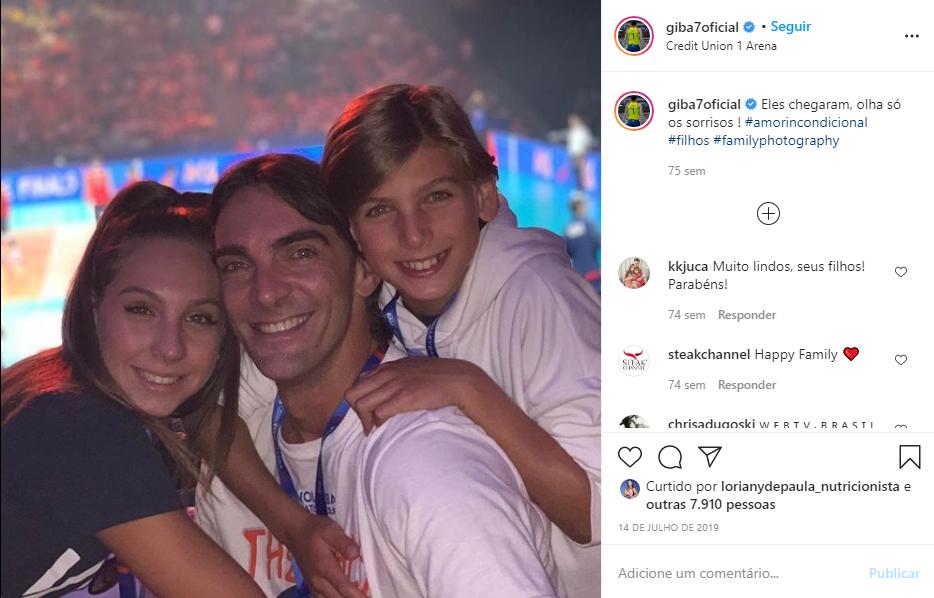Click the add a comment field

pos(735,573)
